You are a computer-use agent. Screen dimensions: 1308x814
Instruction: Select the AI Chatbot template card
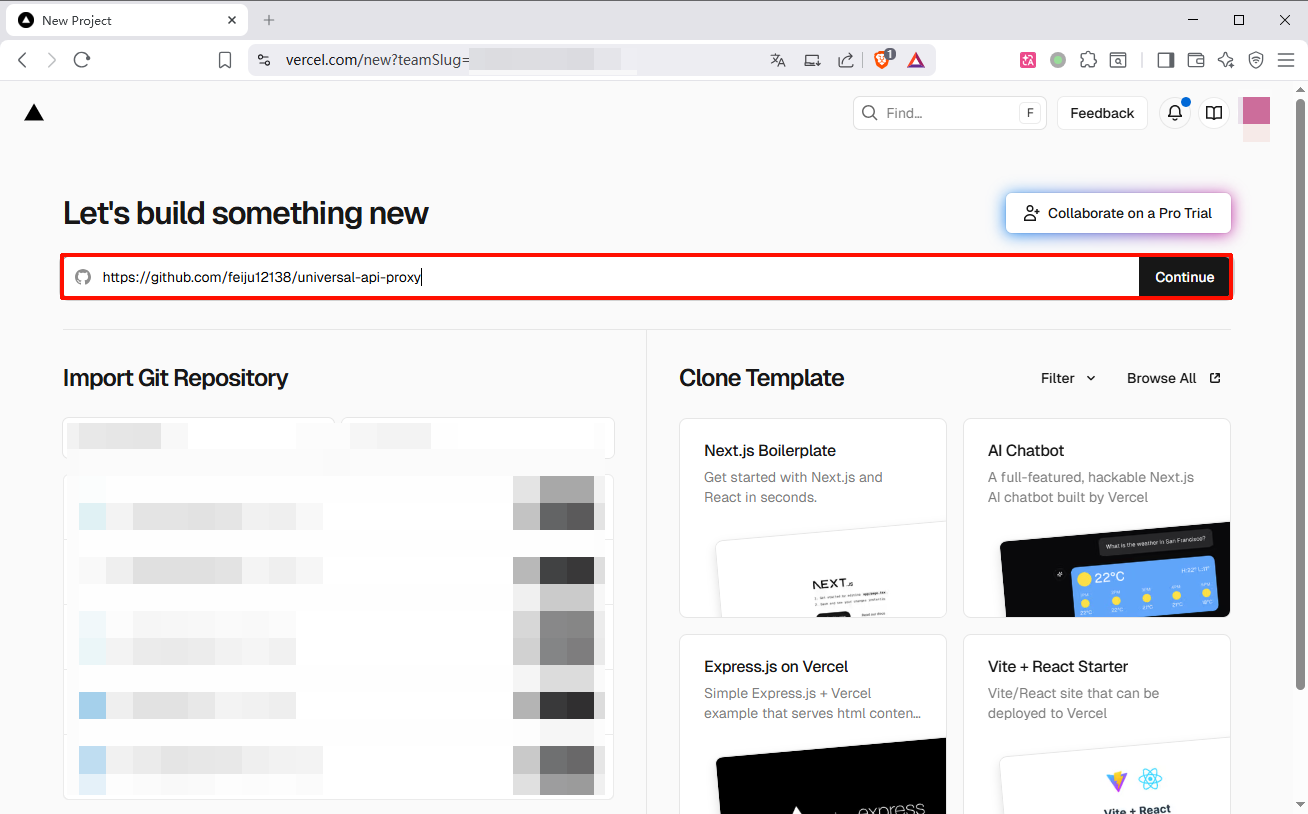pyautogui.click(x=1096, y=517)
